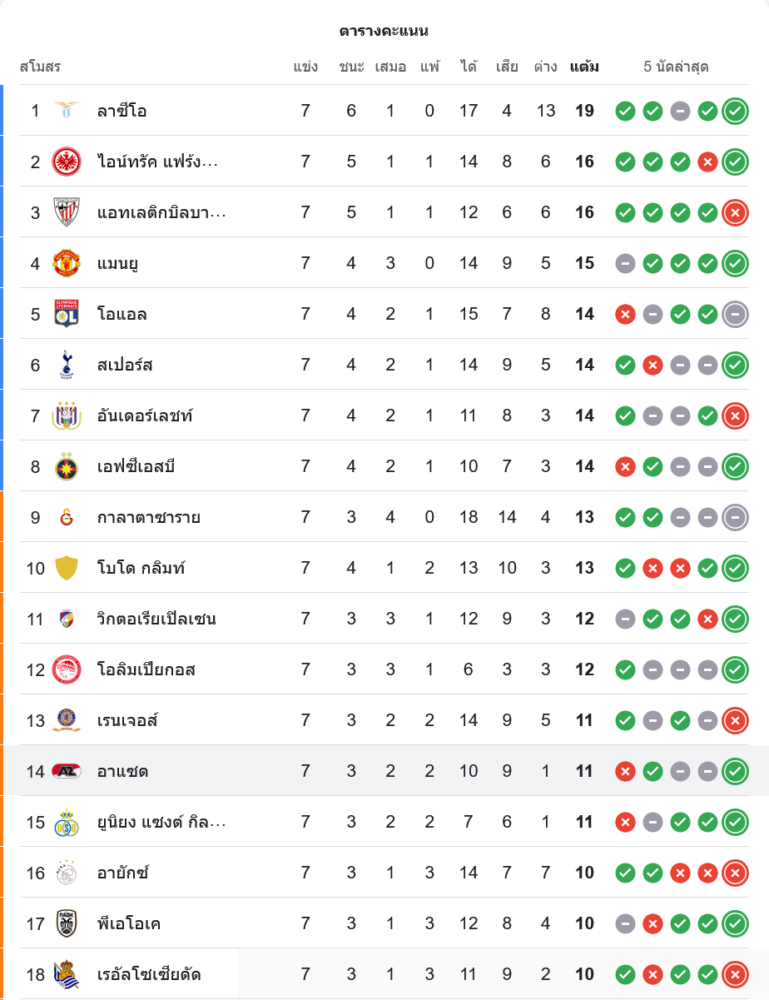Click the AZ Alkmaar logo icon
The height and width of the screenshot is (1000, 769).
[66, 771]
